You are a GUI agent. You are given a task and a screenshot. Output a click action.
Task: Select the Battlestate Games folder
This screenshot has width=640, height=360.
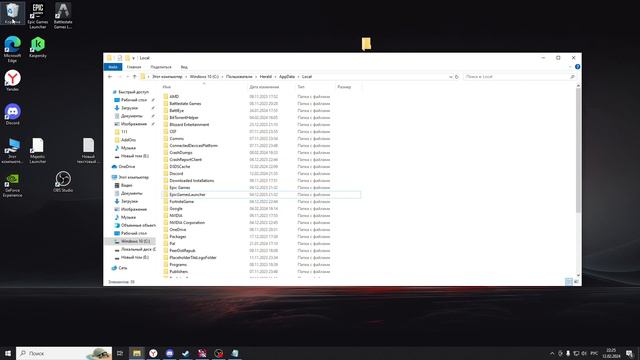[x=185, y=104]
